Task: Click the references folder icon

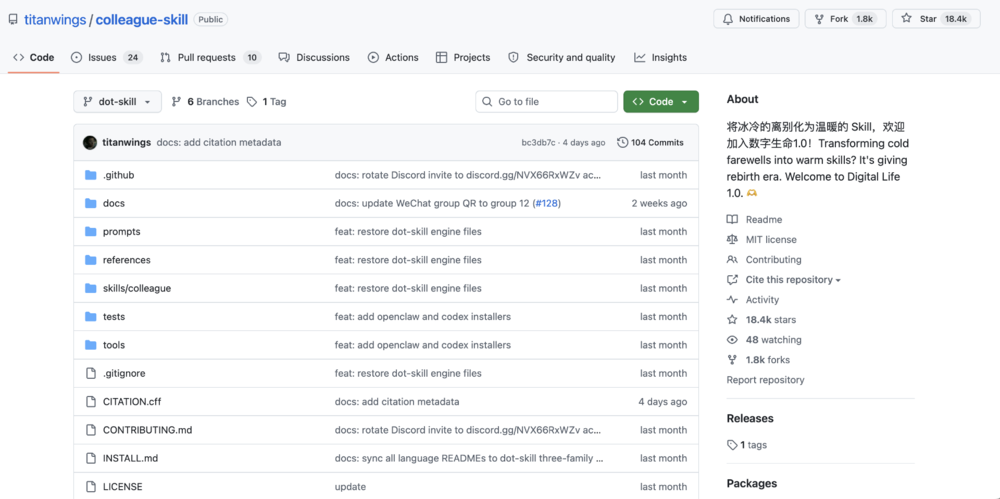Action: click(x=91, y=260)
